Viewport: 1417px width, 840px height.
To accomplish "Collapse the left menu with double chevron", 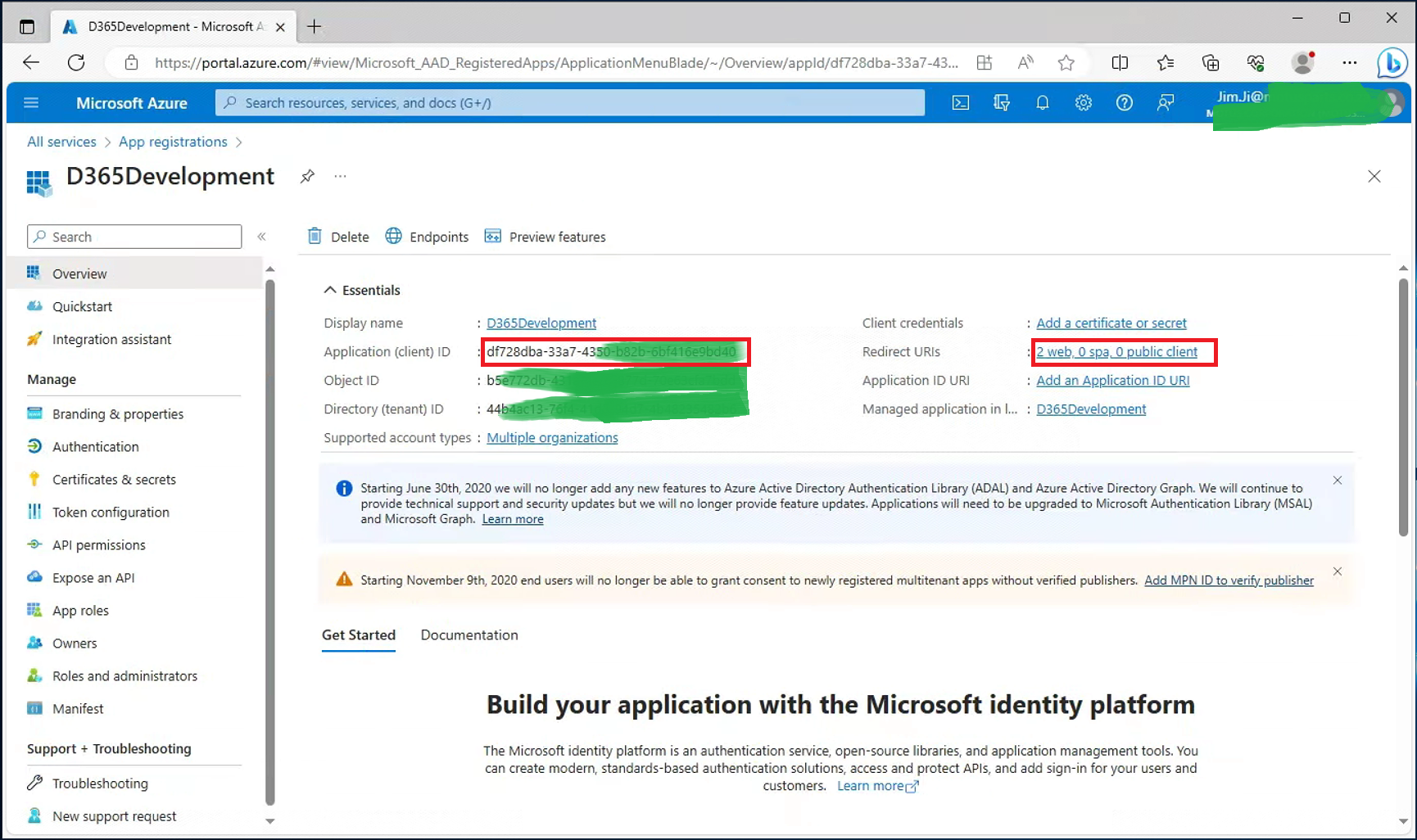I will pos(262,237).
